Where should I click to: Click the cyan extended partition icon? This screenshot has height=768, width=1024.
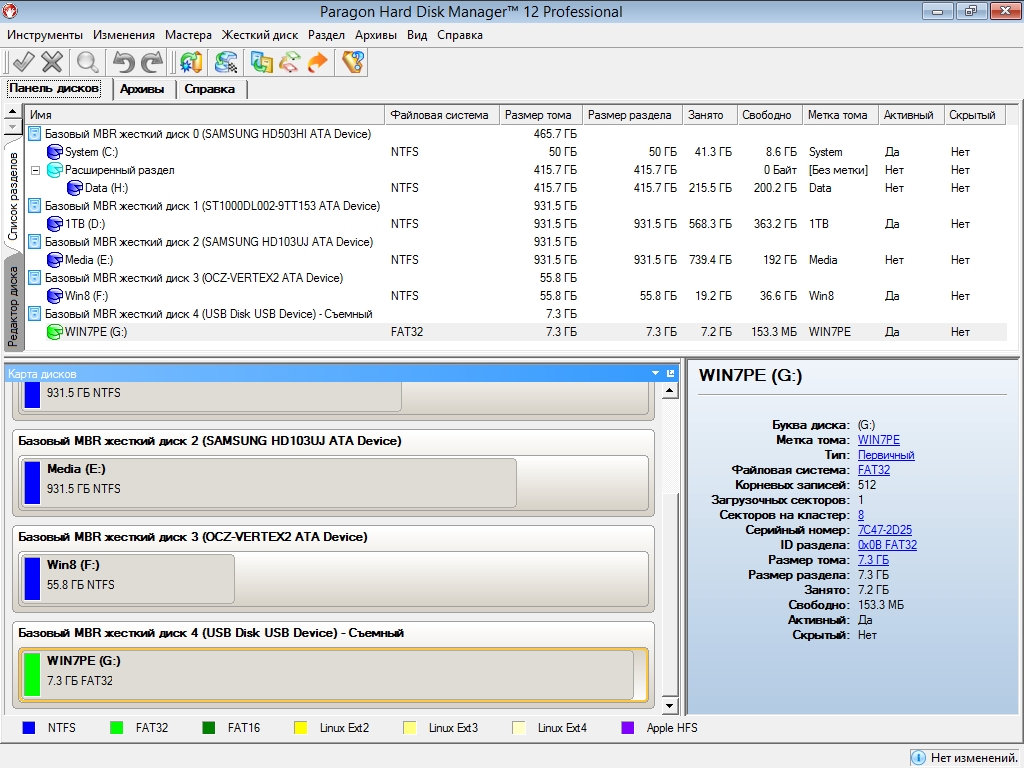[55, 170]
